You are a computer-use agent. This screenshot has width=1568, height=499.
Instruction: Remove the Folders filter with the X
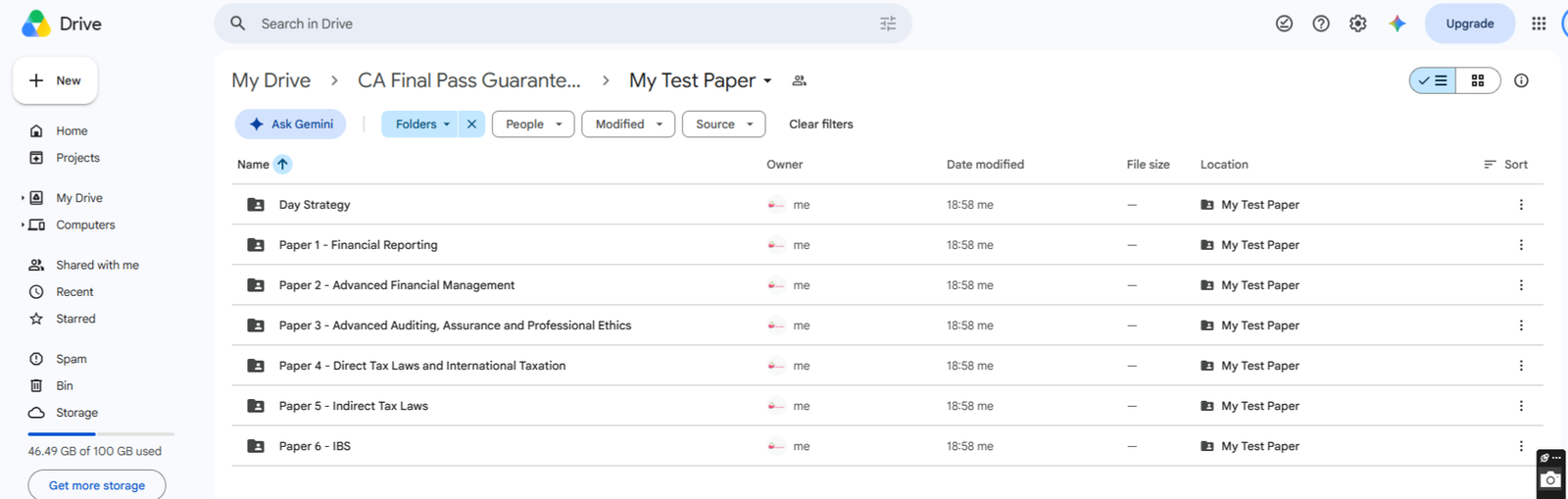[471, 124]
